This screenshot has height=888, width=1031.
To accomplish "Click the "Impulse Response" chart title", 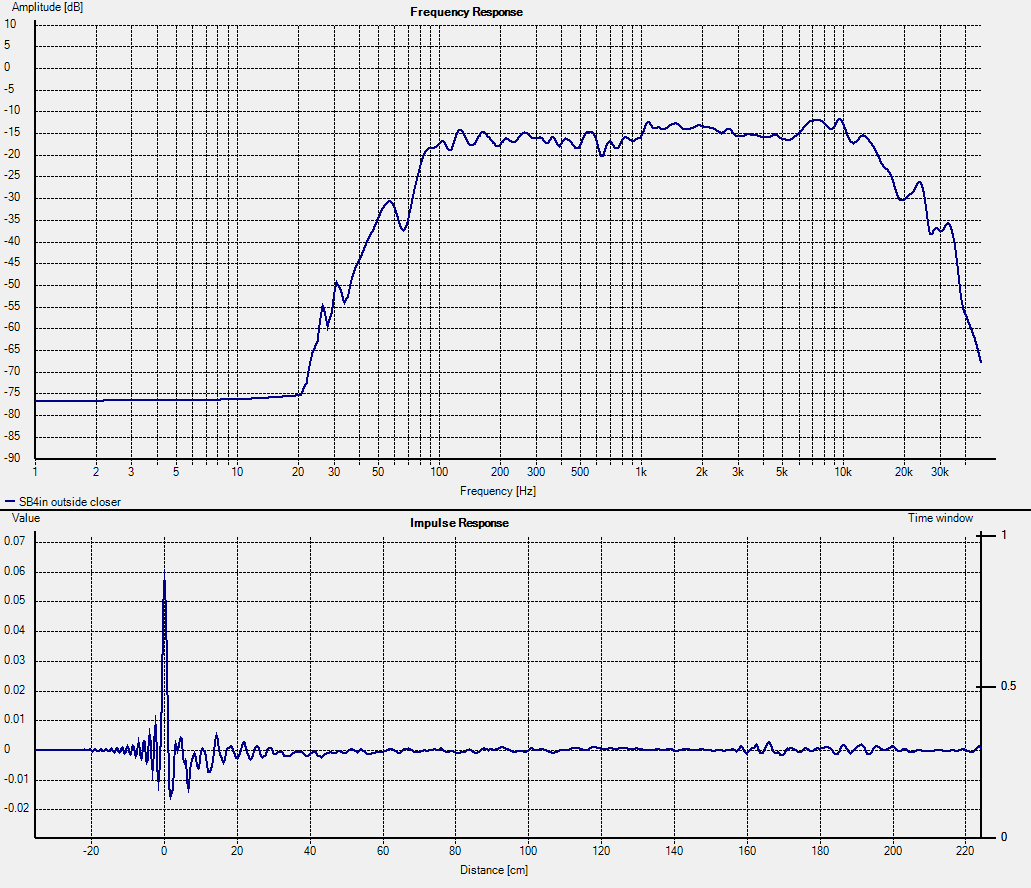I will pos(459,523).
